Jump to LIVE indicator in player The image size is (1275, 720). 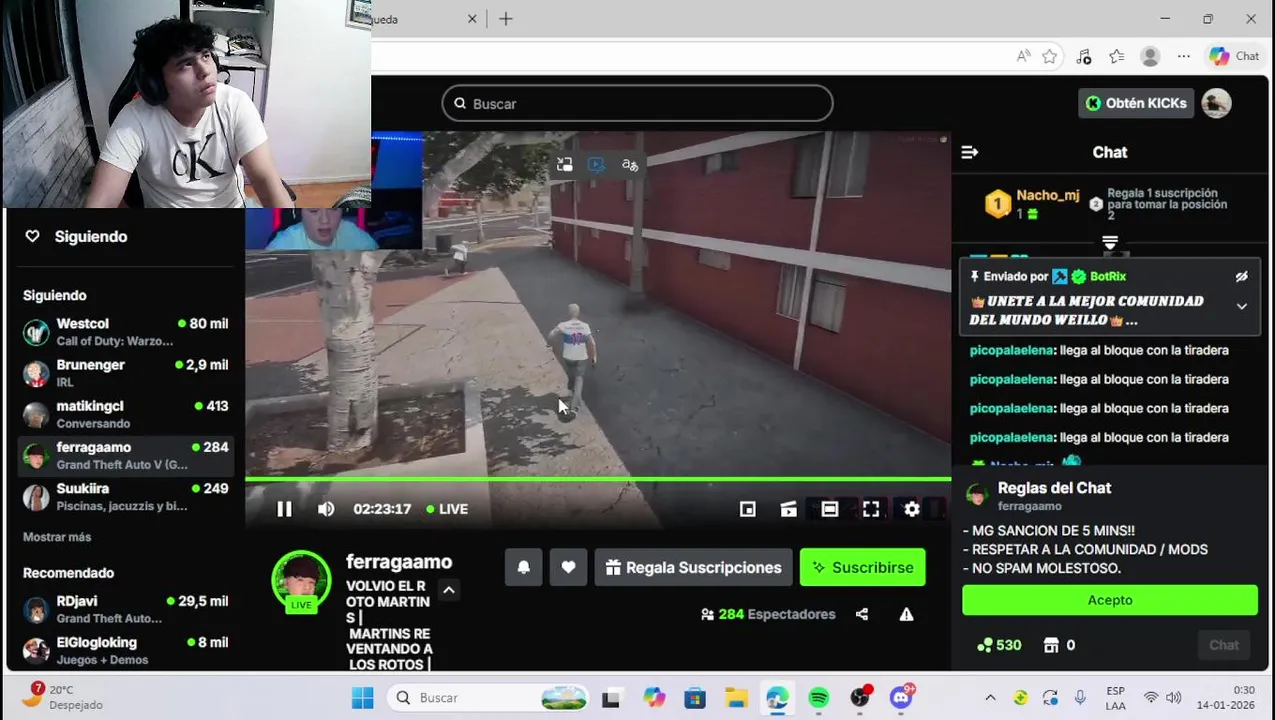tap(447, 509)
